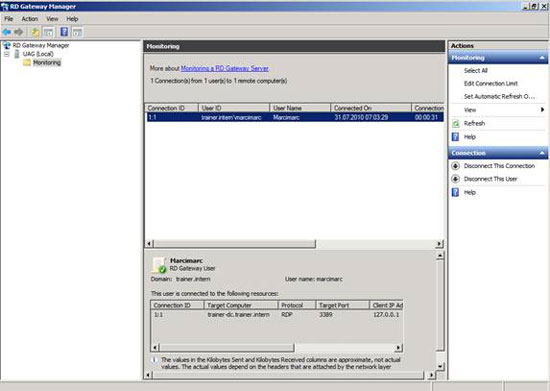This screenshot has width=550, height=391.
Task: Toggle the action pane toolbar icon
Action: tap(77, 32)
